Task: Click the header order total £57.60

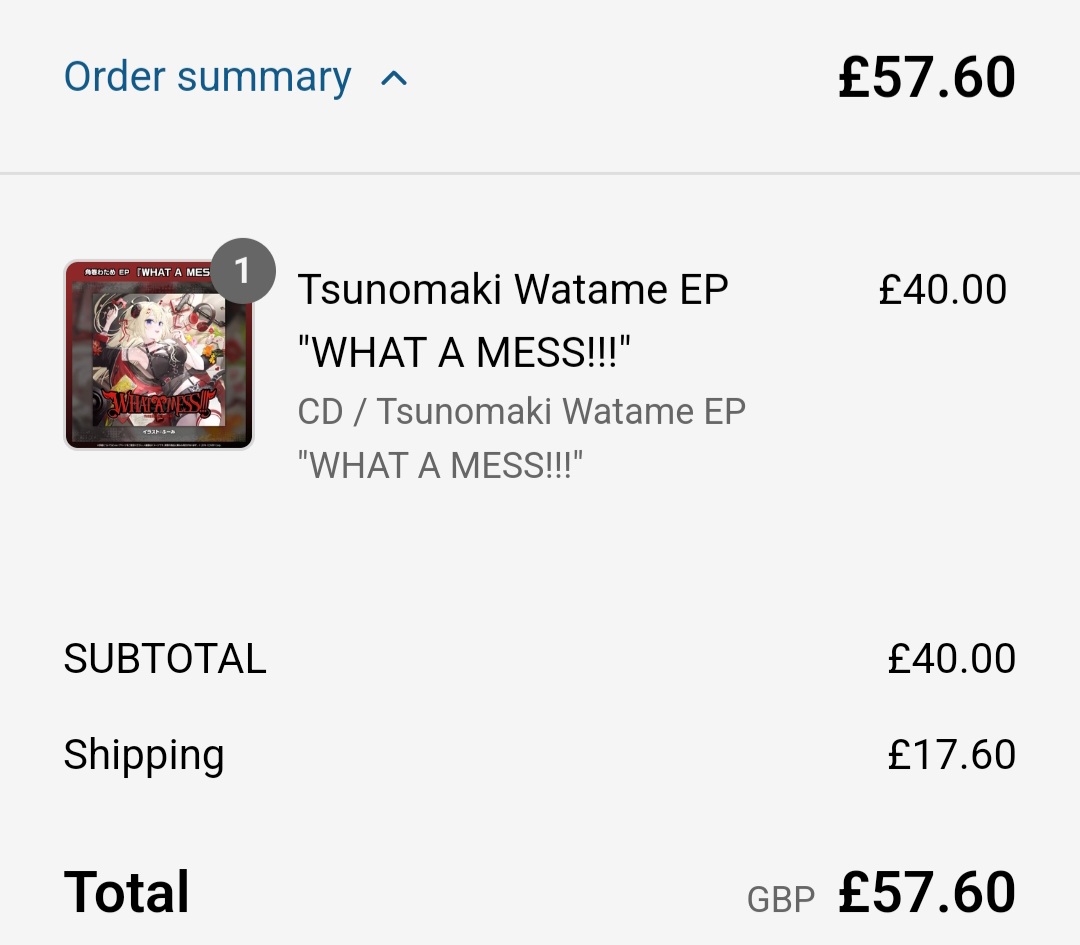Action: [926, 77]
